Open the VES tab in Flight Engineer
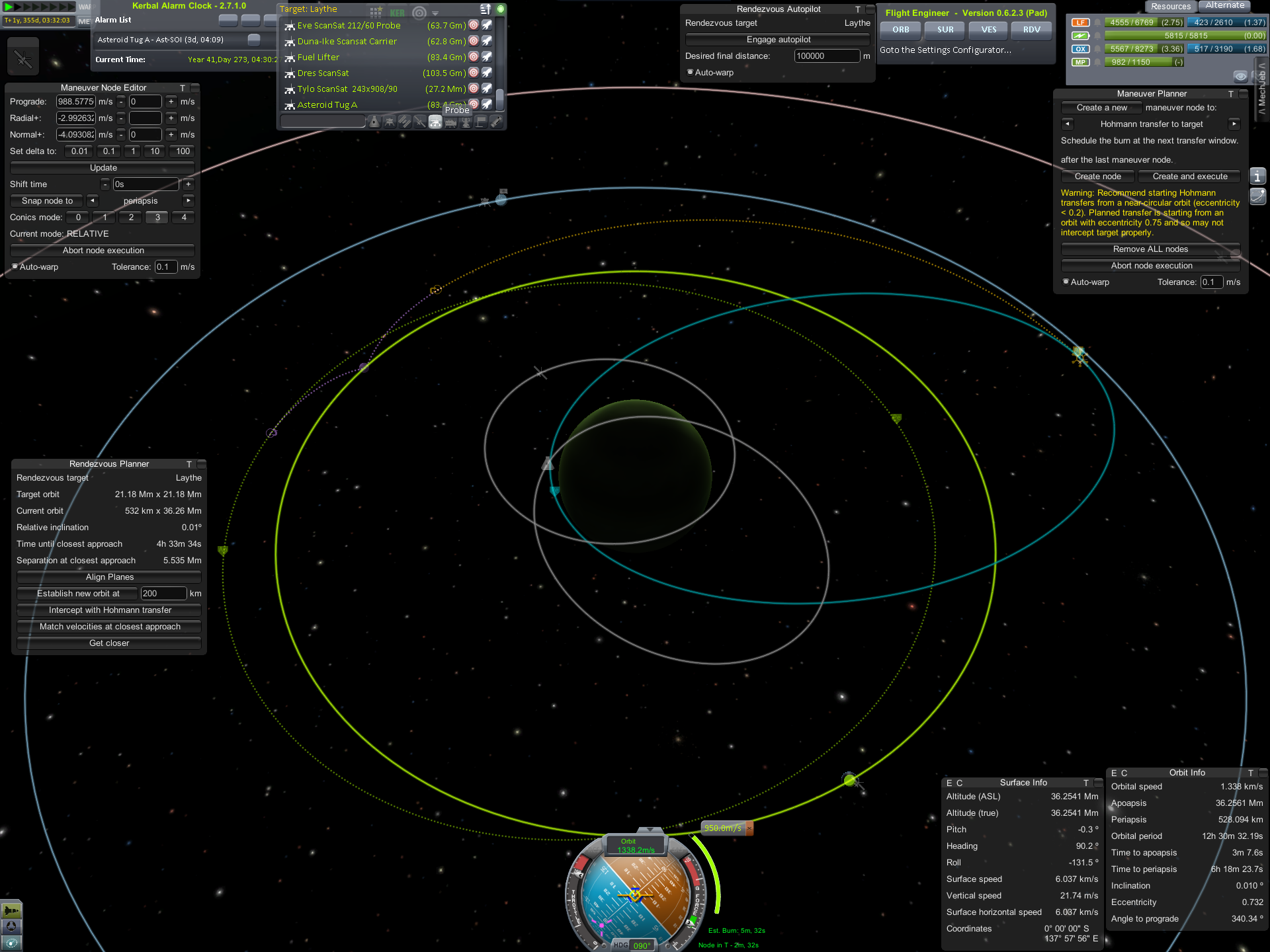 [989, 30]
